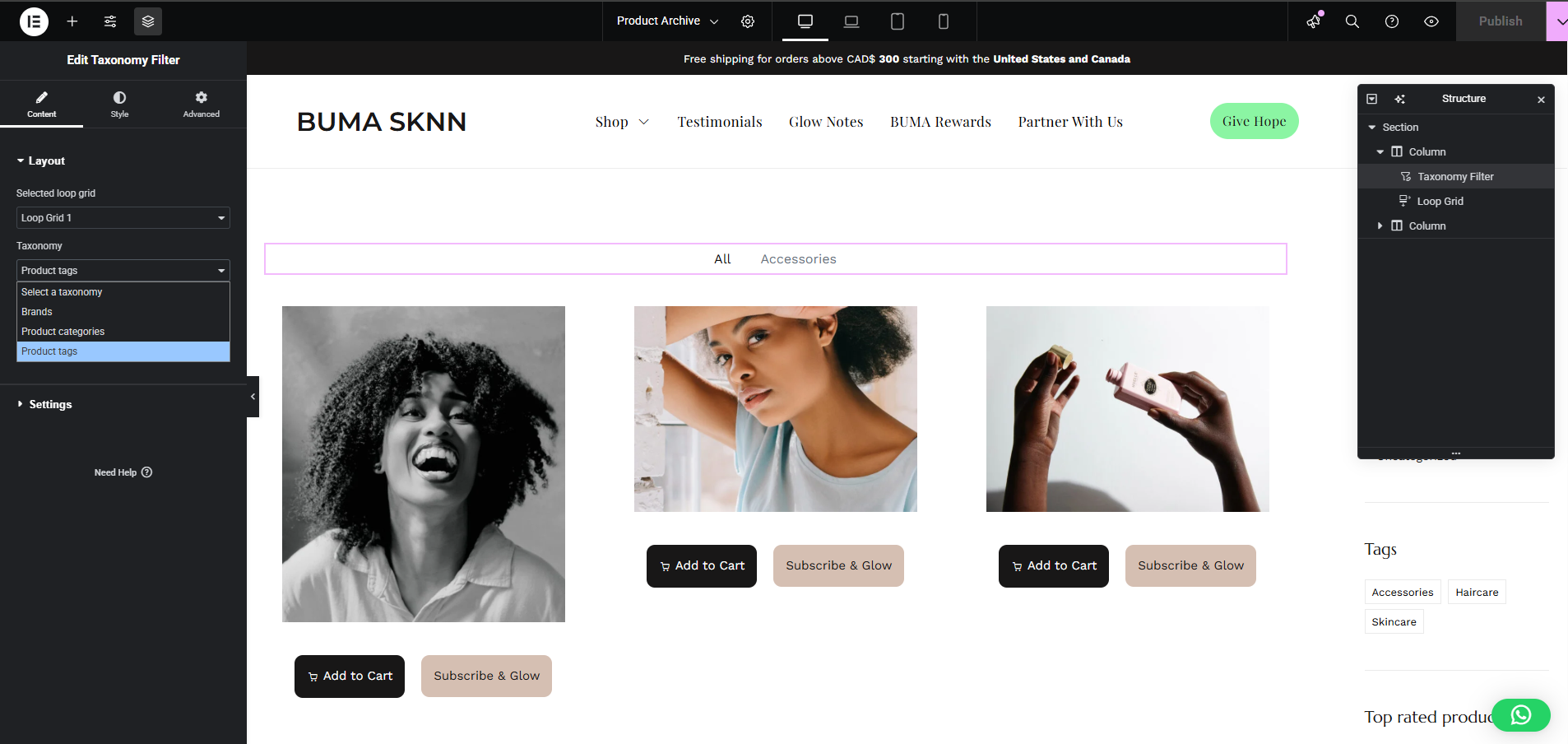This screenshot has height=744, width=1568.
Task: Choose Product tags option in list
Action: (x=123, y=351)
